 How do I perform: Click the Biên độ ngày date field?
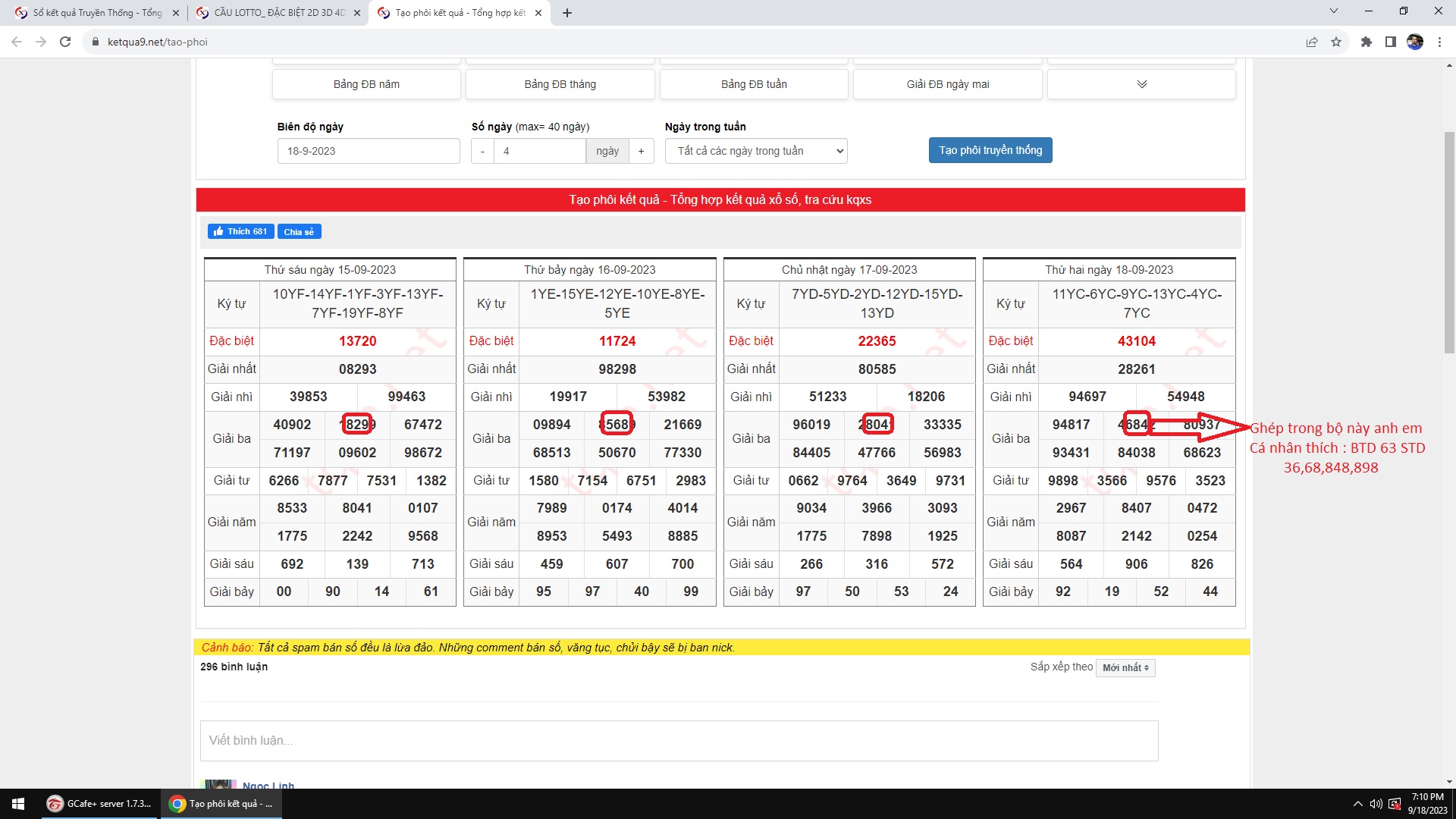[369, 151]
